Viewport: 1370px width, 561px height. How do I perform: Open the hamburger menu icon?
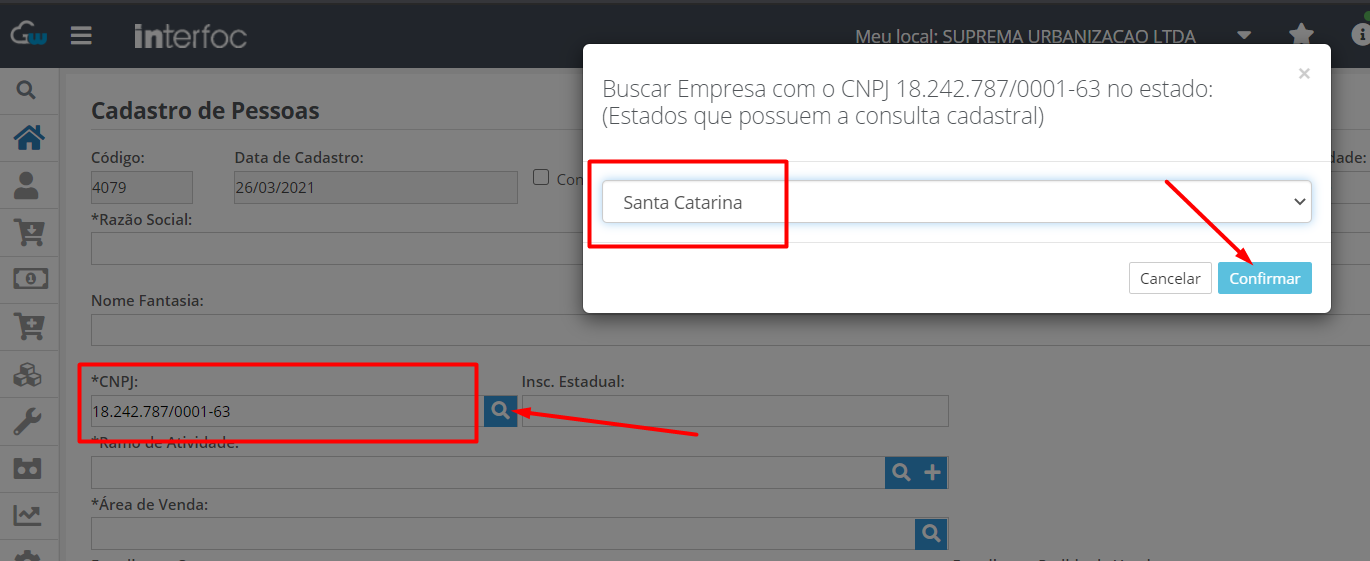pyautogui.click(x=81, y=35)
